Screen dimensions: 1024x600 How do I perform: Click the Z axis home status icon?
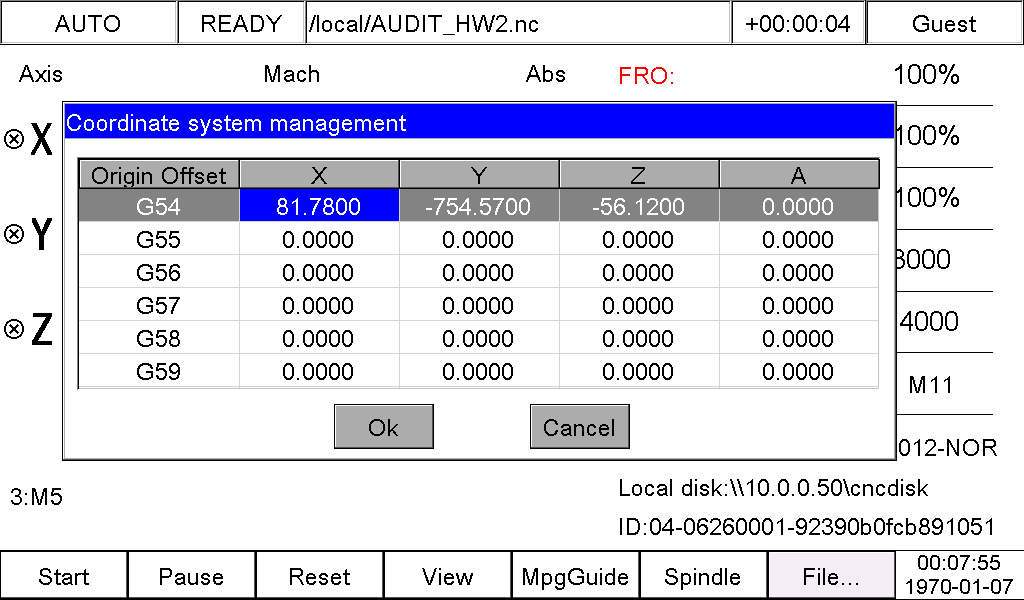pyautogui.click(x=14, y=329)
